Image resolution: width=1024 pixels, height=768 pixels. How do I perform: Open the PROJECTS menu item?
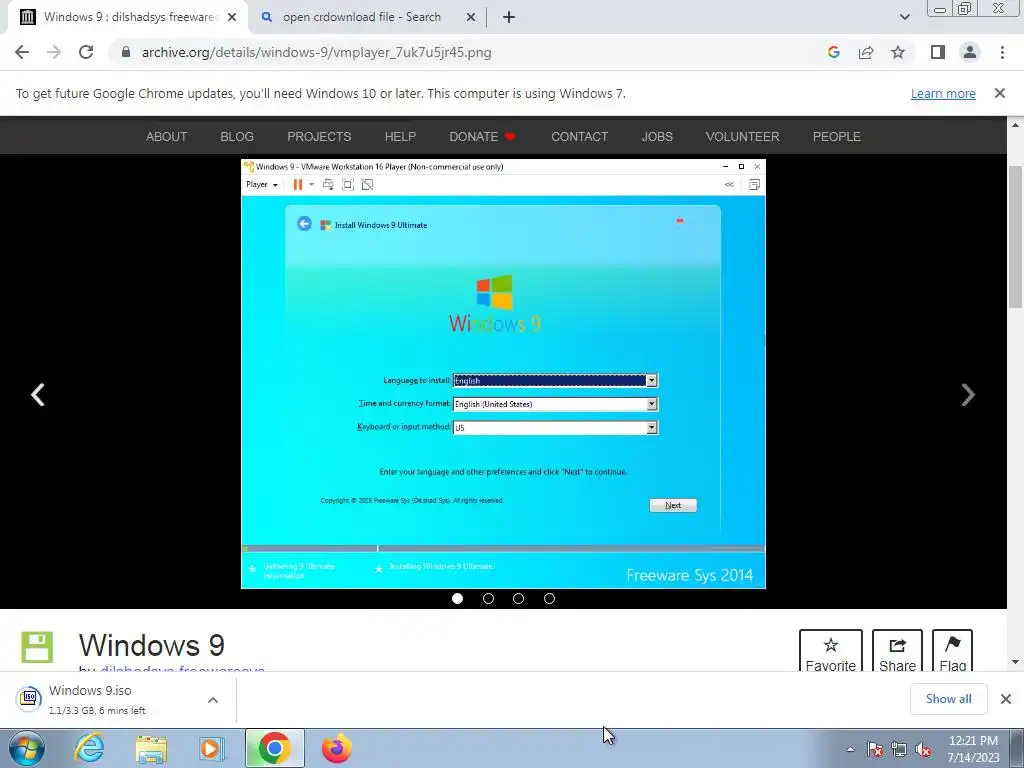[x=319, y=136]
